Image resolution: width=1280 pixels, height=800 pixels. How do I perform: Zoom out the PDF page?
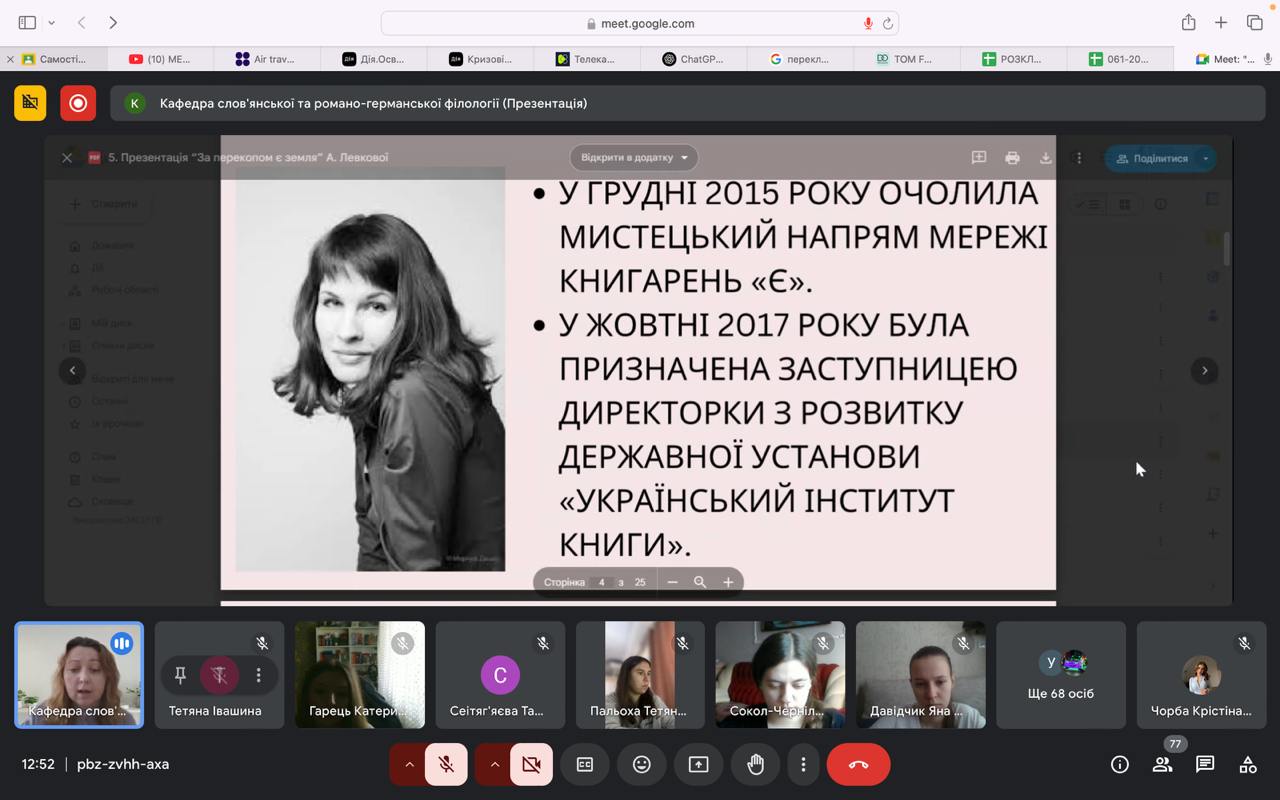point(672,582)
